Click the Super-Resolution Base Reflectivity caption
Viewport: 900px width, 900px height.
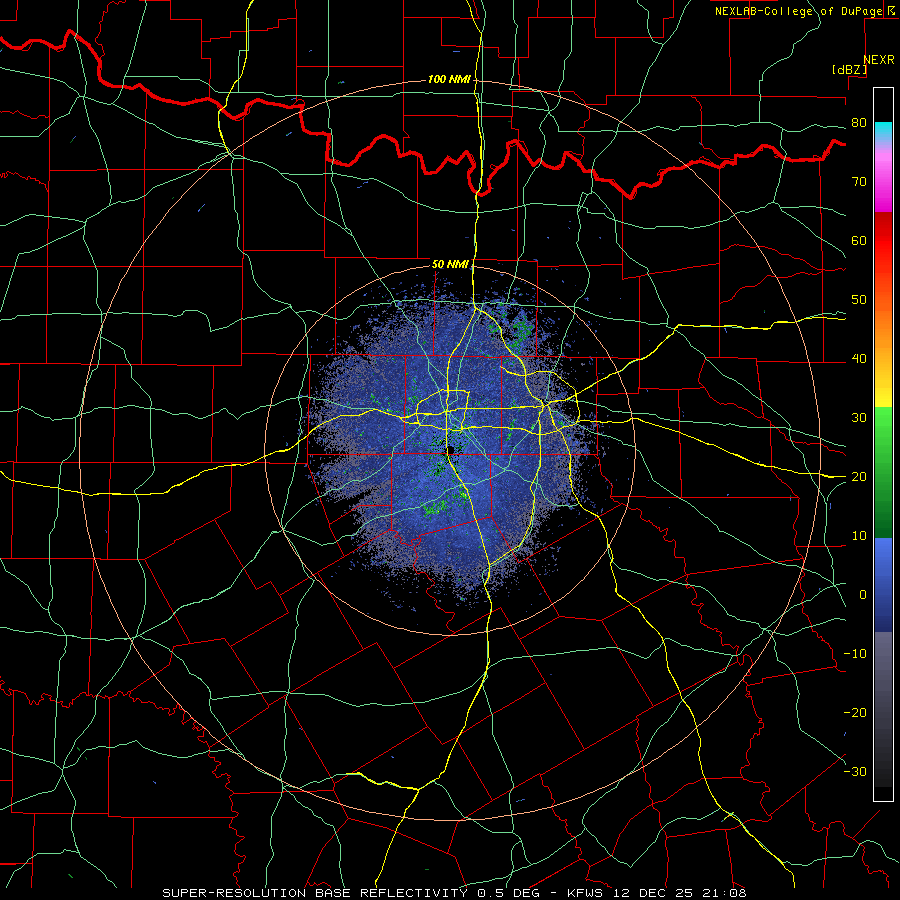454,893
